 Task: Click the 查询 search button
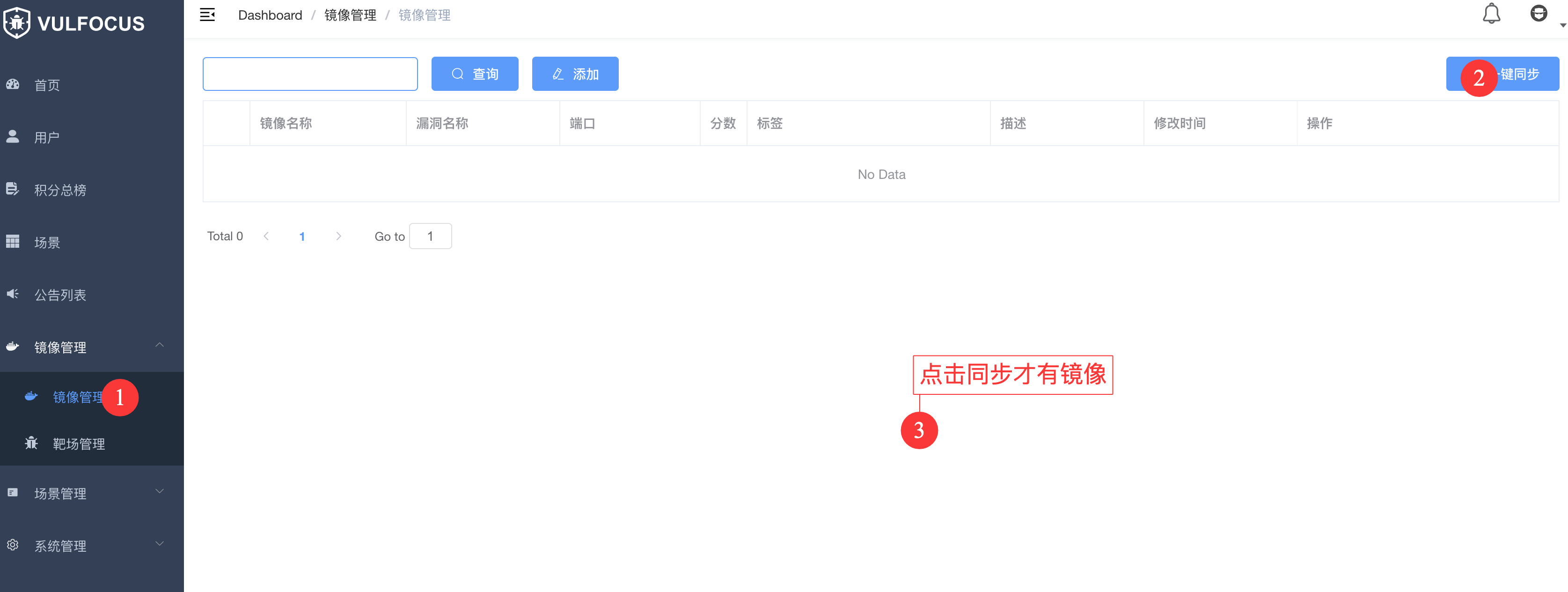tap(474, 74)
